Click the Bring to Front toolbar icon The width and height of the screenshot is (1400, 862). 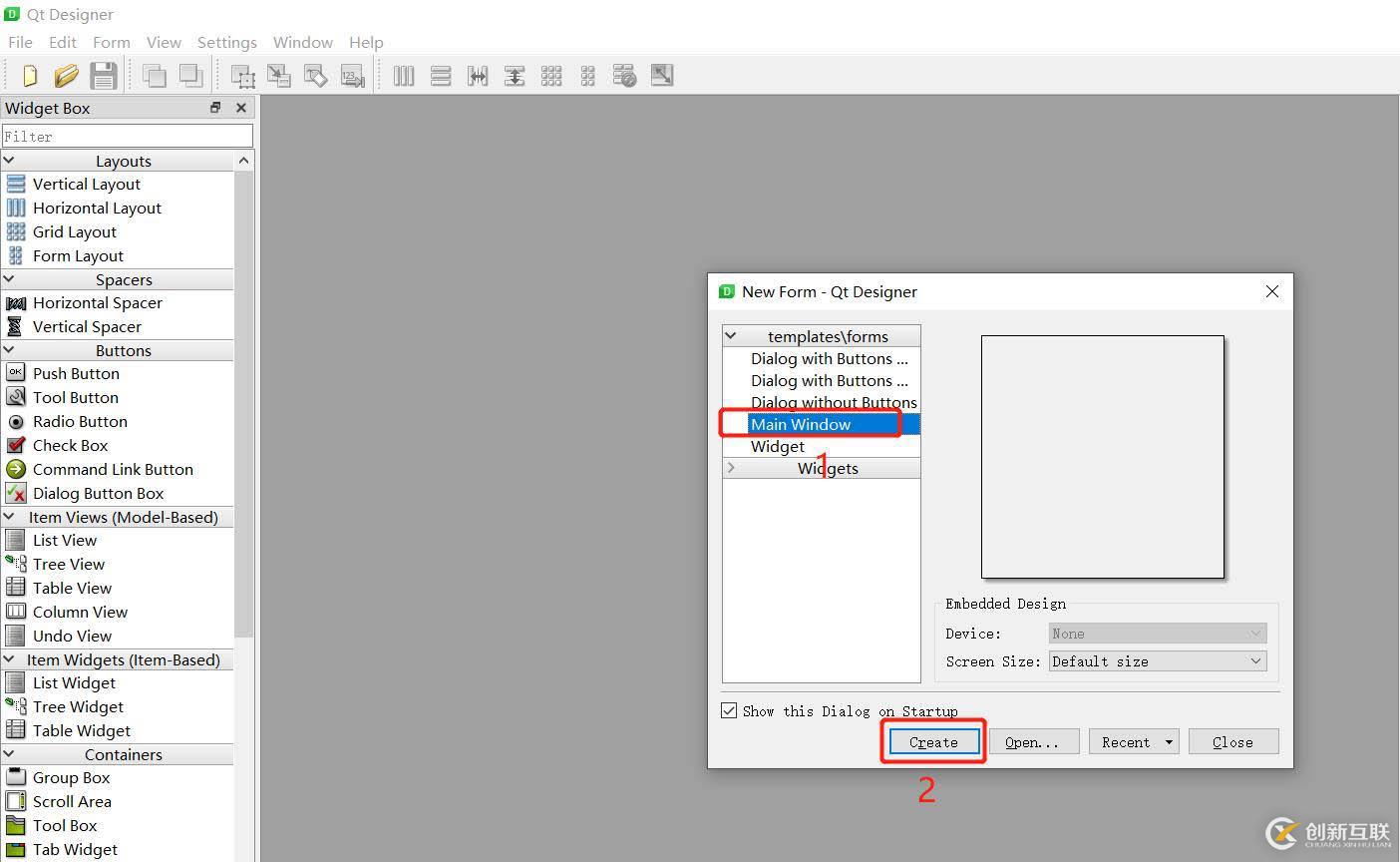[x=190, y=75]
